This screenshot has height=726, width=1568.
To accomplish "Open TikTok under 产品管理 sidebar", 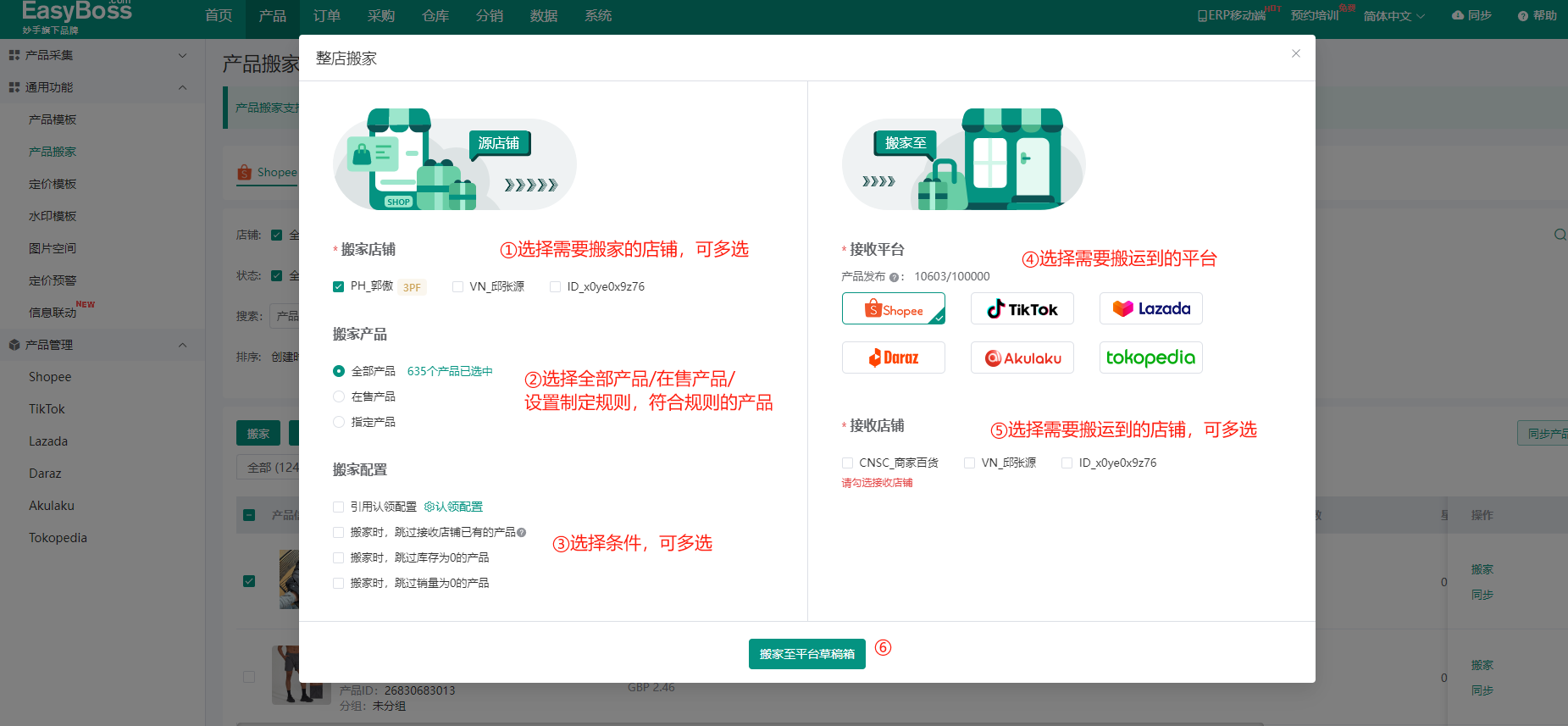I will [47, 409].
